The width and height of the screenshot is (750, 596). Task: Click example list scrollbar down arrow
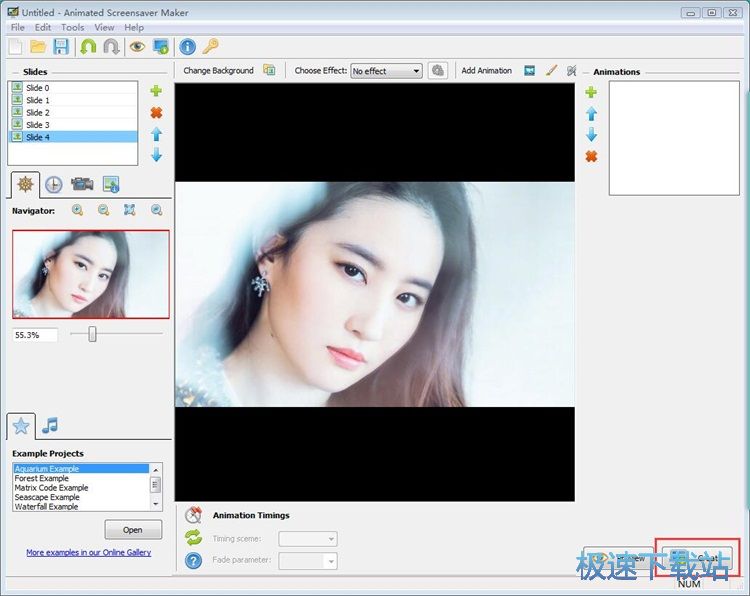[x=155, y=504]
